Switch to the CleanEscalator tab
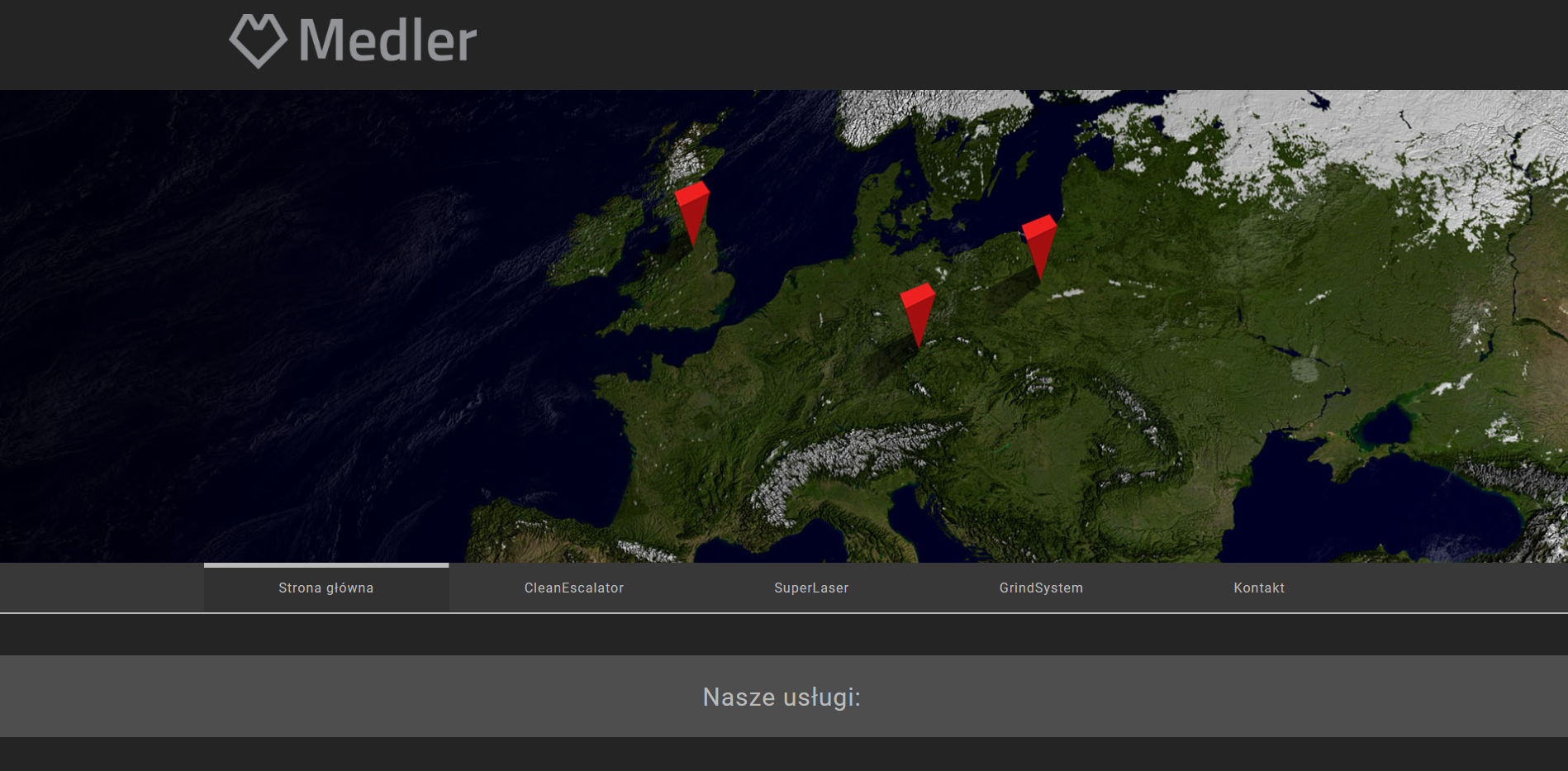Viewport: 1568px width, 771px height. 573,588
